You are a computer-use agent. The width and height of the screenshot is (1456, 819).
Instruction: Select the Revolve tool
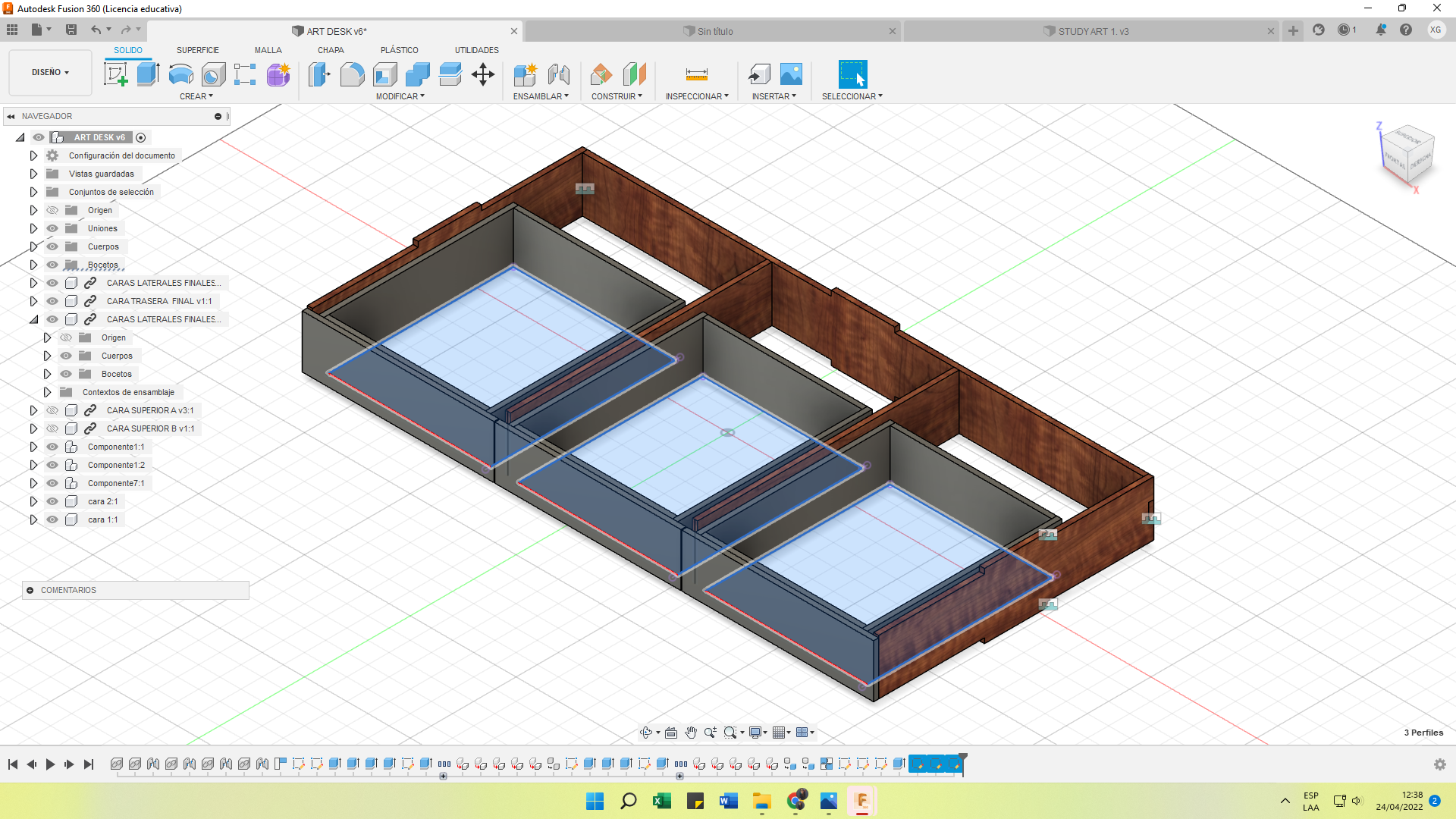pos(180,74)
